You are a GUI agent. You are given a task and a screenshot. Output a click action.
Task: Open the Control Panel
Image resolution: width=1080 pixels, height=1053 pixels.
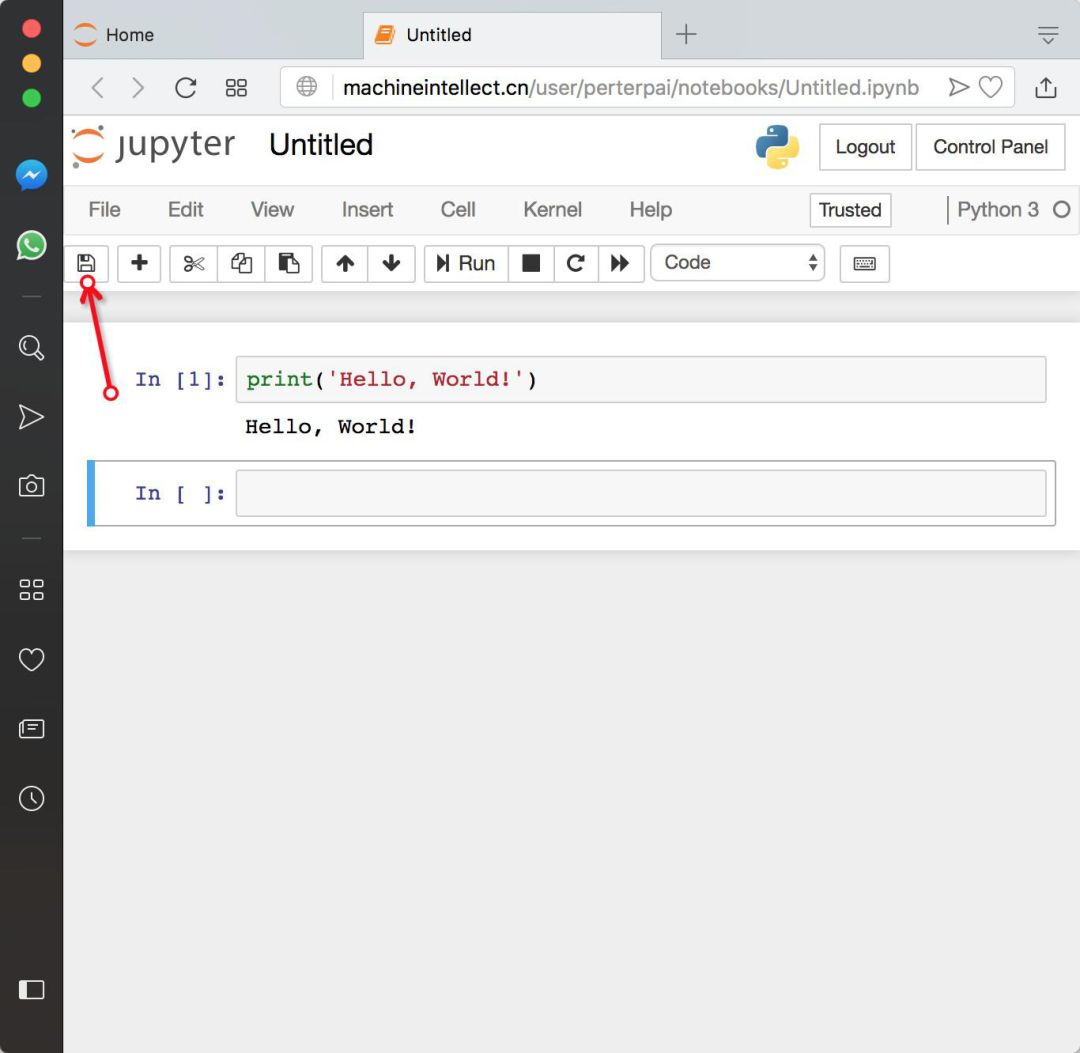click(x=990, y=147)
